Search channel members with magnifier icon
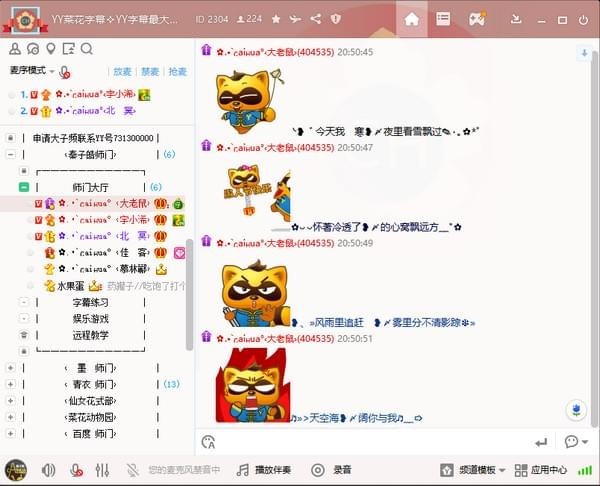600x486 pixels. (x=87, y=49)
